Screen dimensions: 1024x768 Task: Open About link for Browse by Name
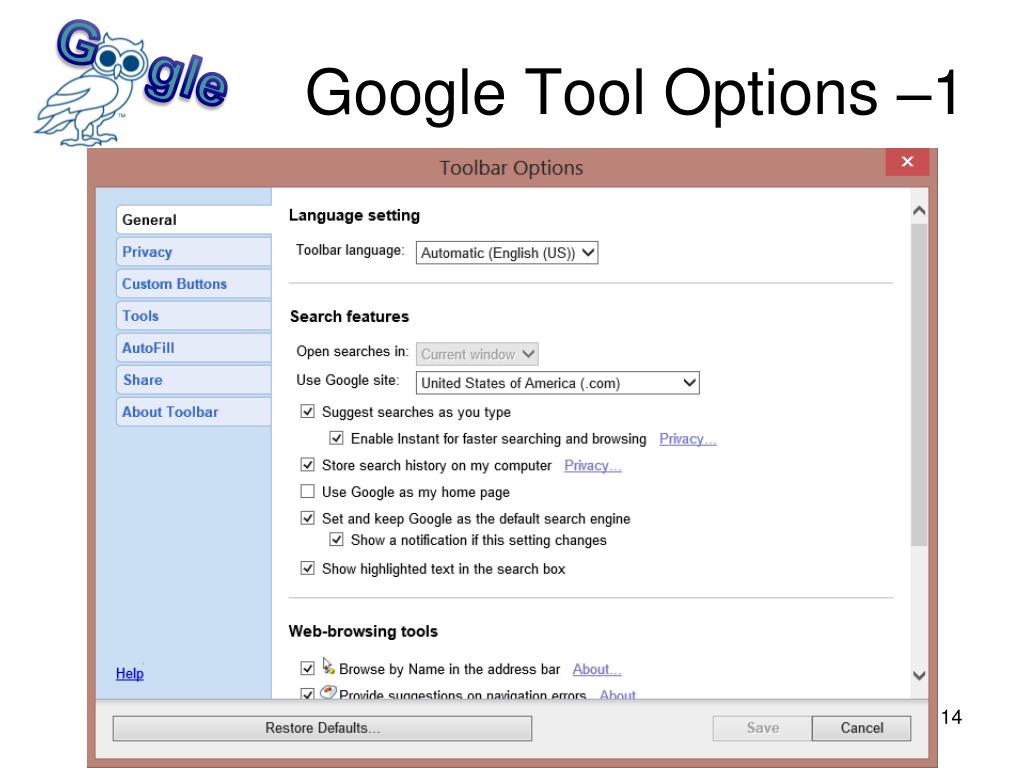tap(597, 669)
